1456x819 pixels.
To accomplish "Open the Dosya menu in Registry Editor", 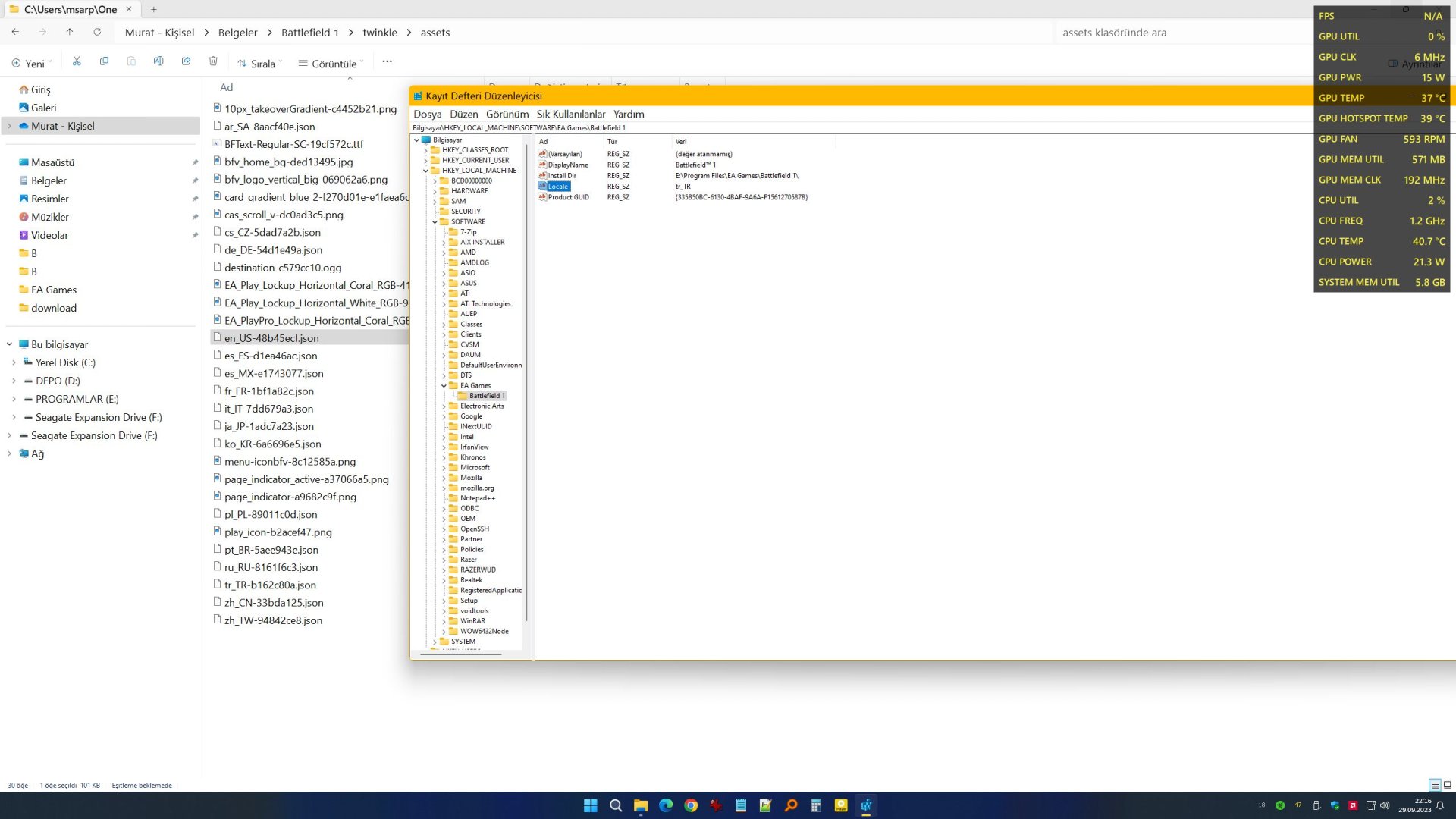I will [x=427, y=115].
